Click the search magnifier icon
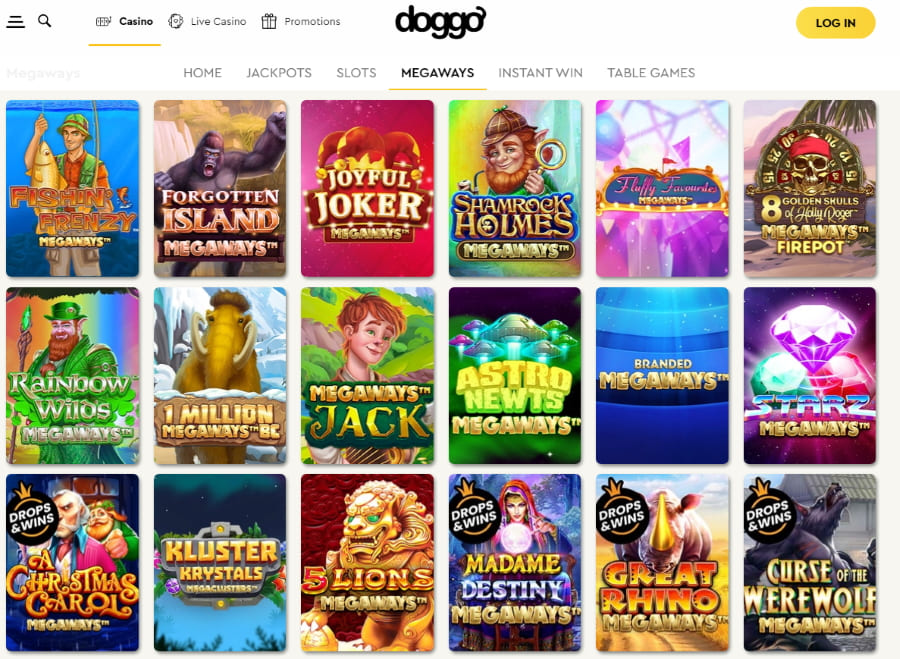 point(44,21)
